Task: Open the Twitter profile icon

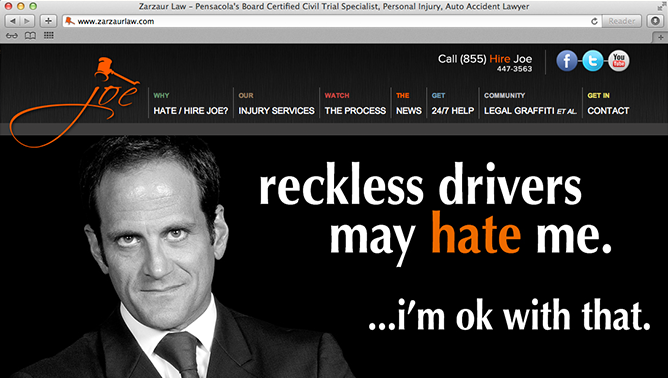Action: pos(593,61)
